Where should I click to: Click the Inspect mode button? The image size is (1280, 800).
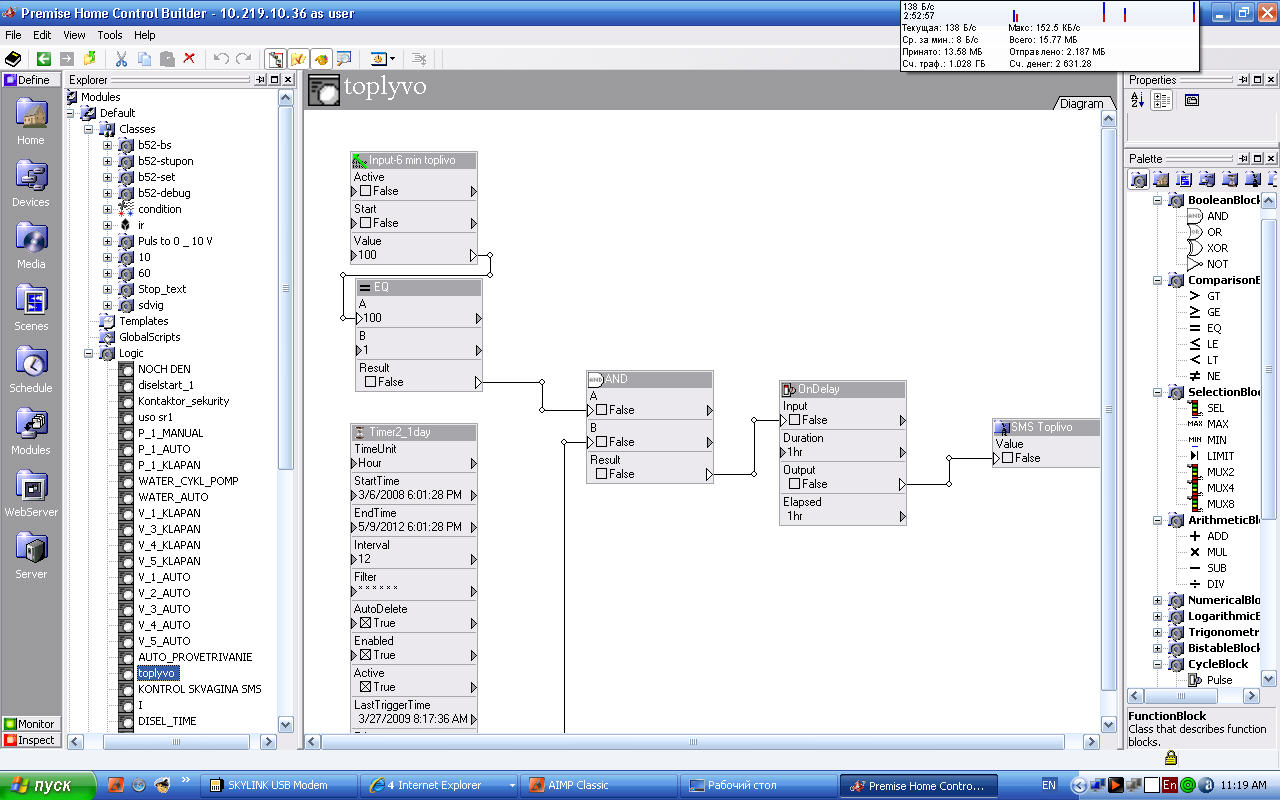[29, 740]
